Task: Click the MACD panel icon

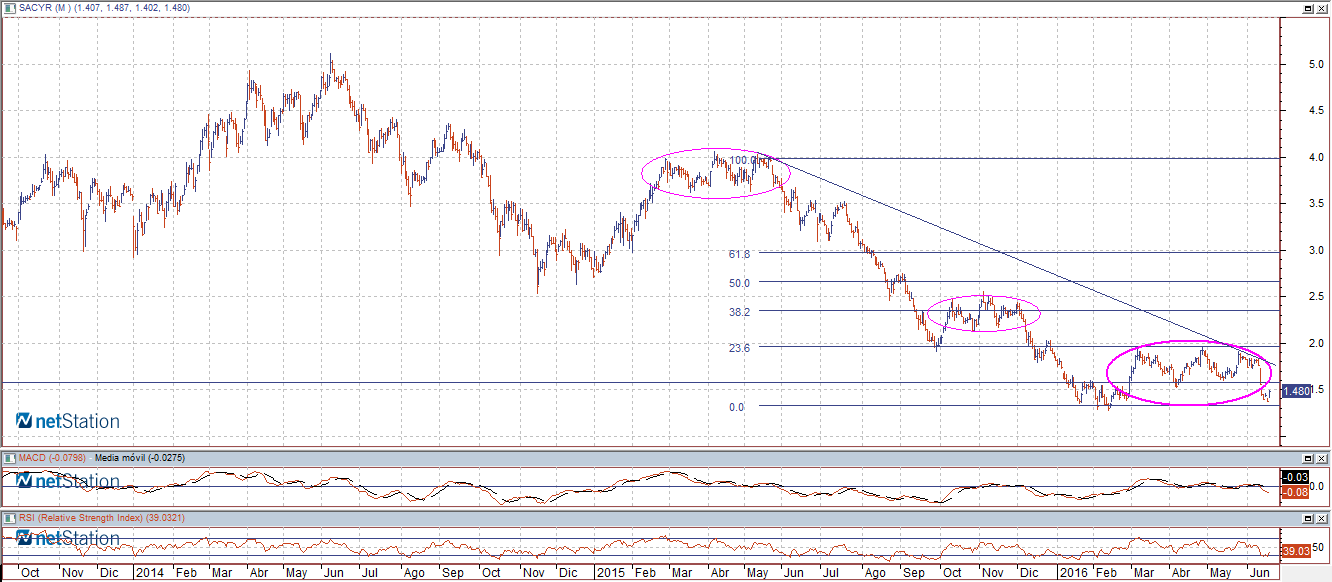Action: (9, 458)
